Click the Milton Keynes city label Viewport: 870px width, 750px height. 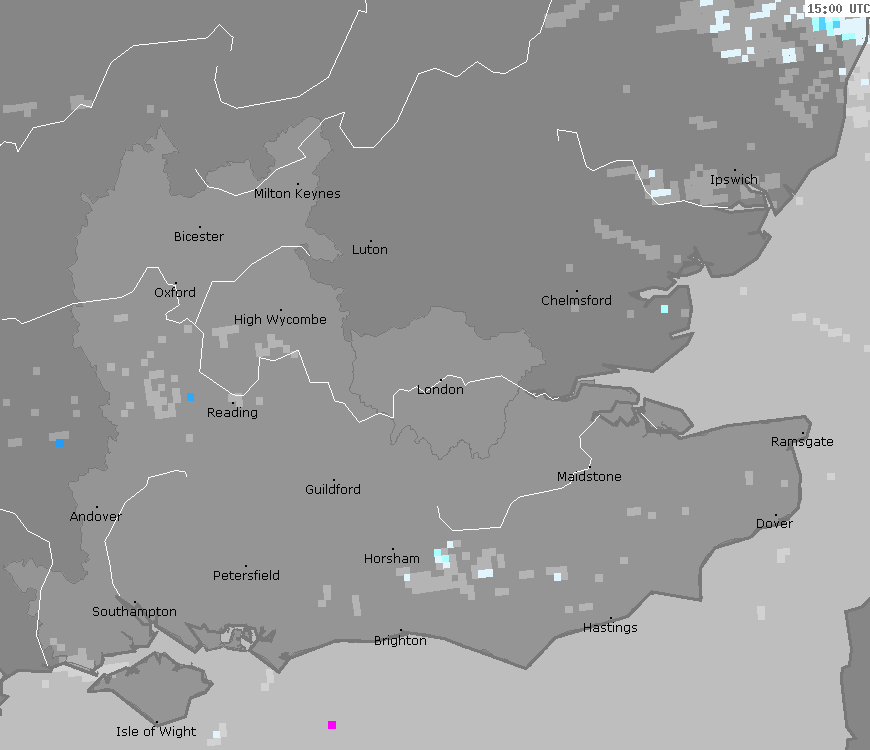click(x=297, y=194)
